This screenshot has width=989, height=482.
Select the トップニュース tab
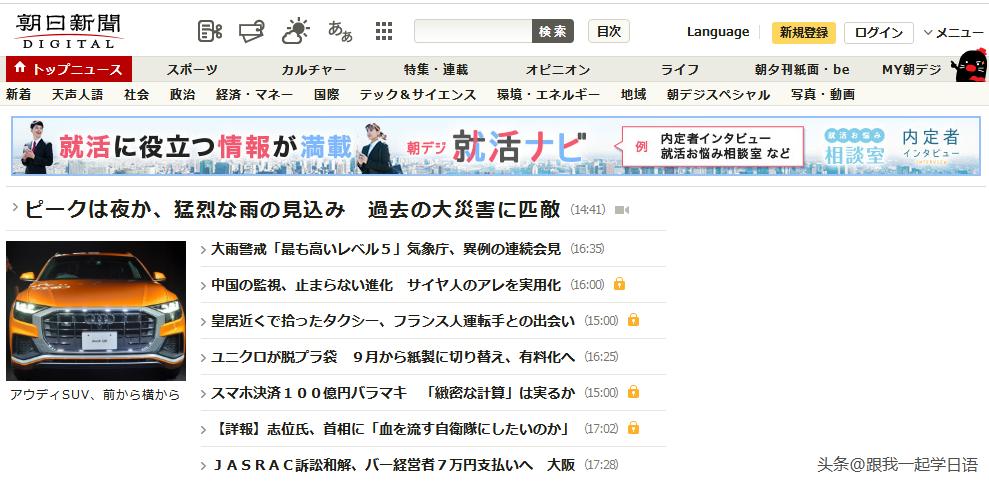click(x=69, y=69)
